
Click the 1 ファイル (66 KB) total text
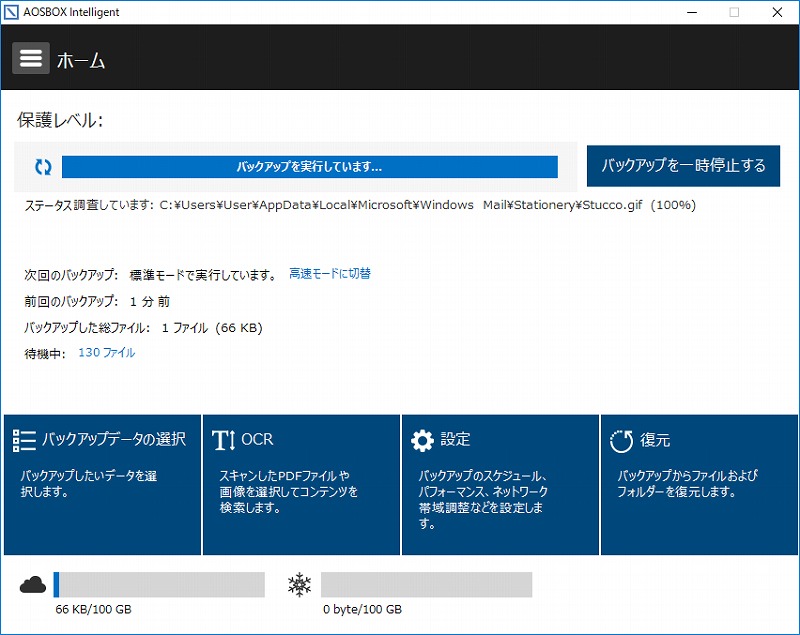point(212,328)
